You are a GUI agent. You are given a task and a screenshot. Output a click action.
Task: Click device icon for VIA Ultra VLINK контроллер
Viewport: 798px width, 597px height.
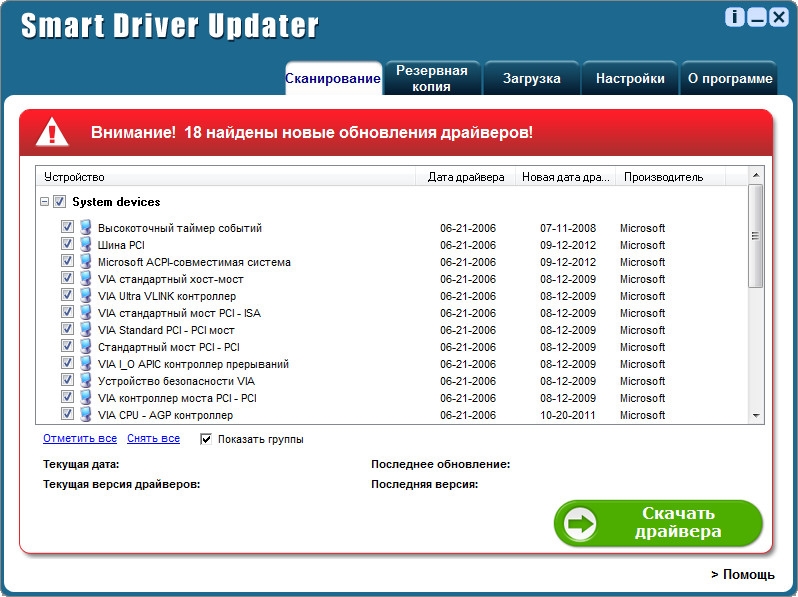(x=86, y=295)
